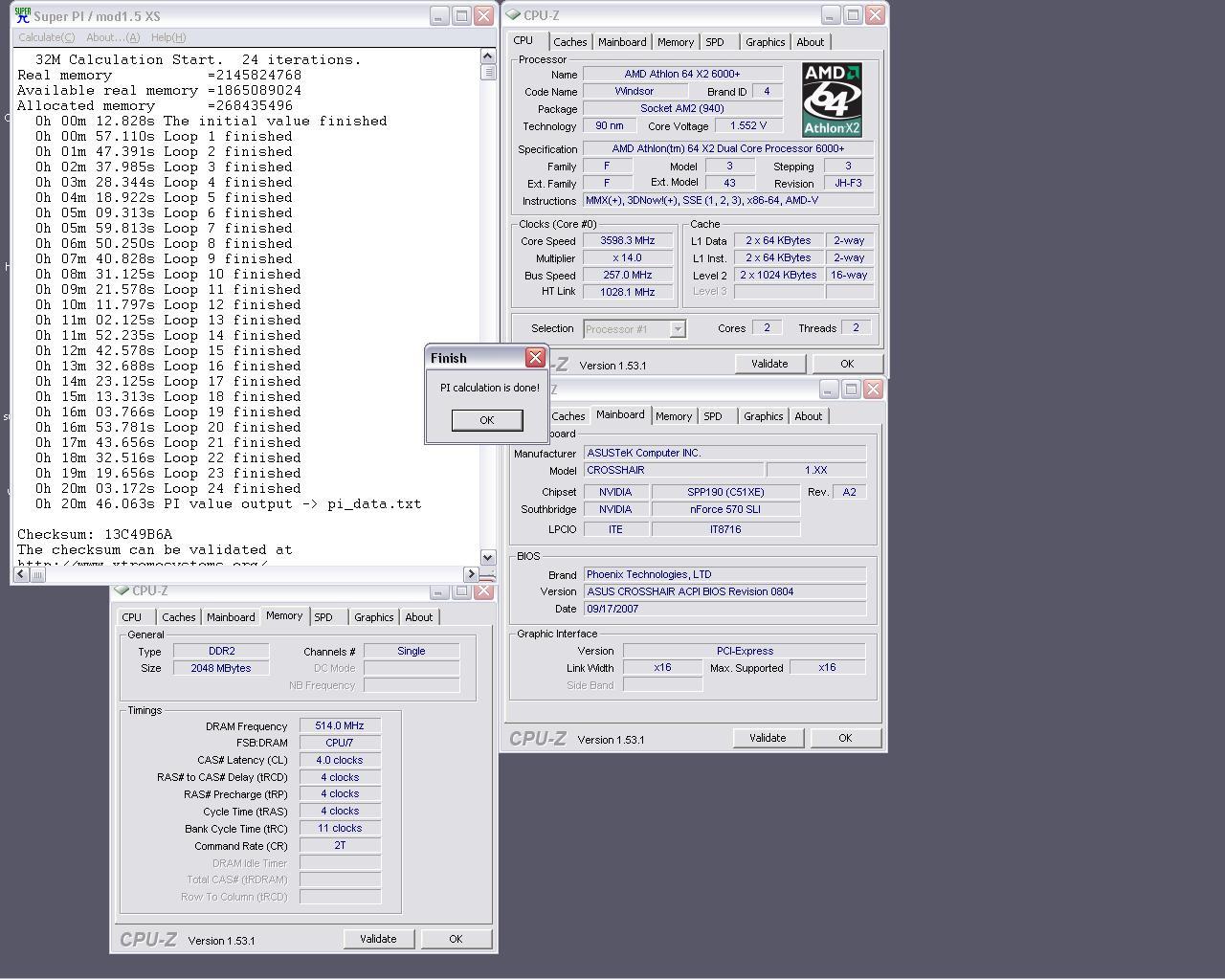Click the Multiplier x 14.0 value
Image resolution: width=1225 pixels, height=980 pixels.
628,258
